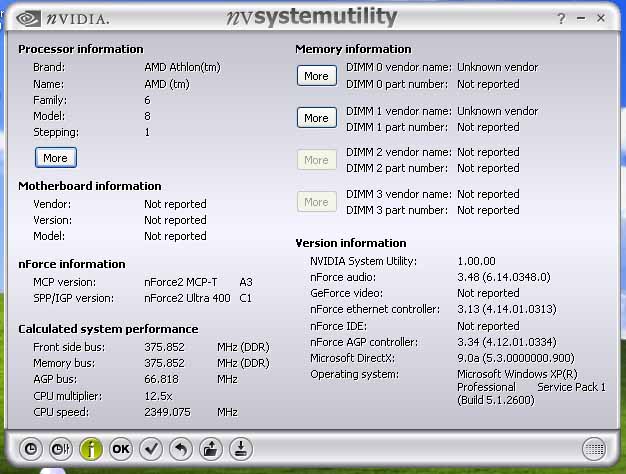Click the AGP bus value 66.818
This screenshot has height=474, width=626.
(161, 379)
